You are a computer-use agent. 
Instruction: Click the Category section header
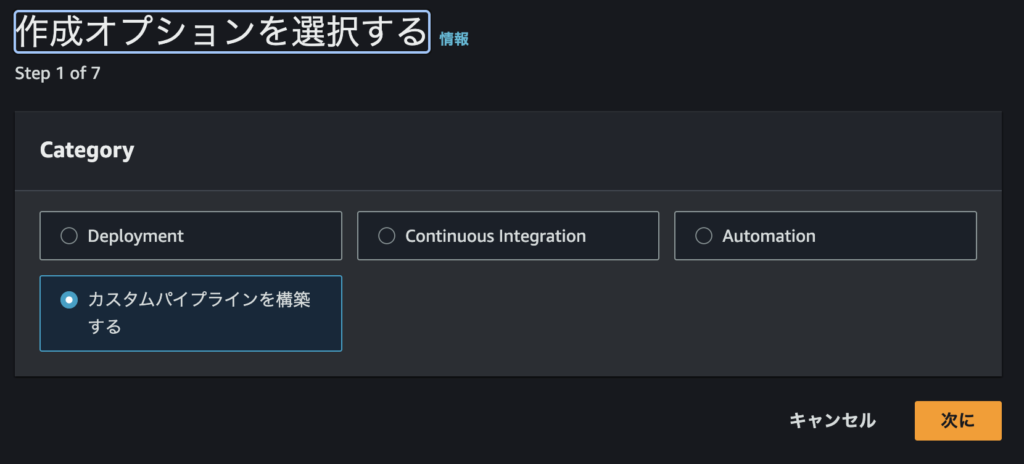[87, 150]
